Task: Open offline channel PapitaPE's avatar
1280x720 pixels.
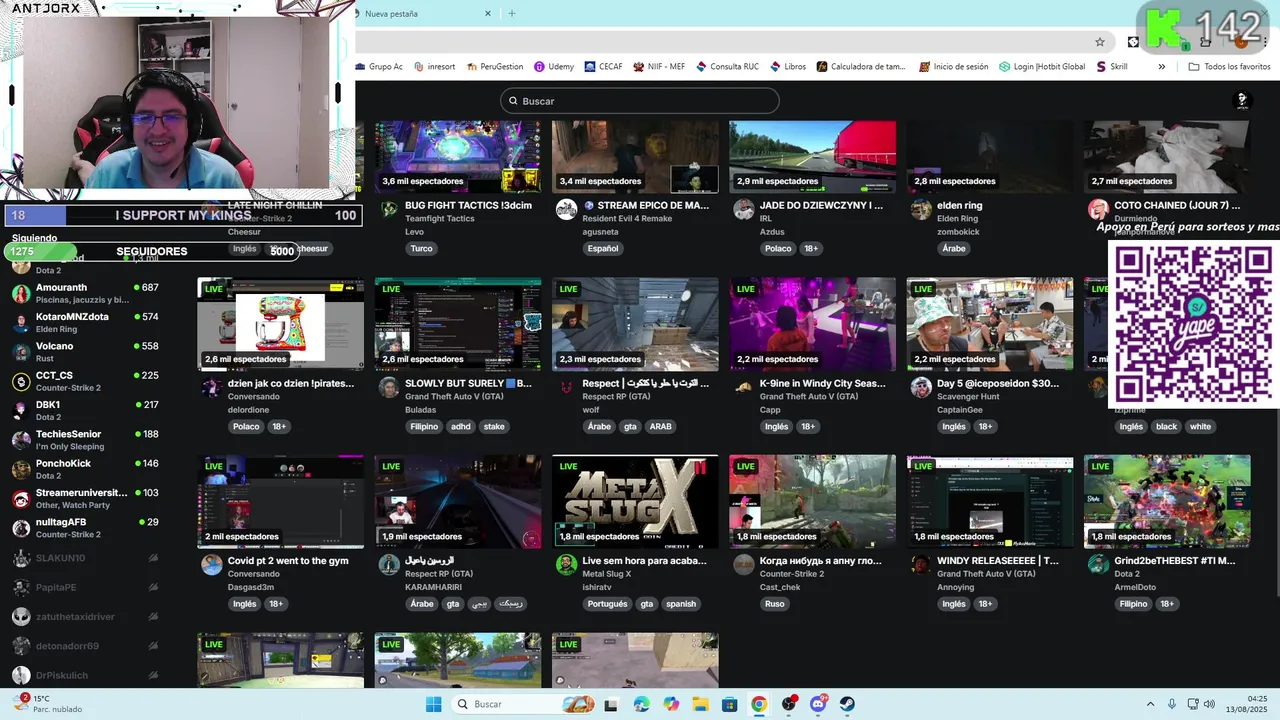Action: pyautogui.click(x=21, y=587)
